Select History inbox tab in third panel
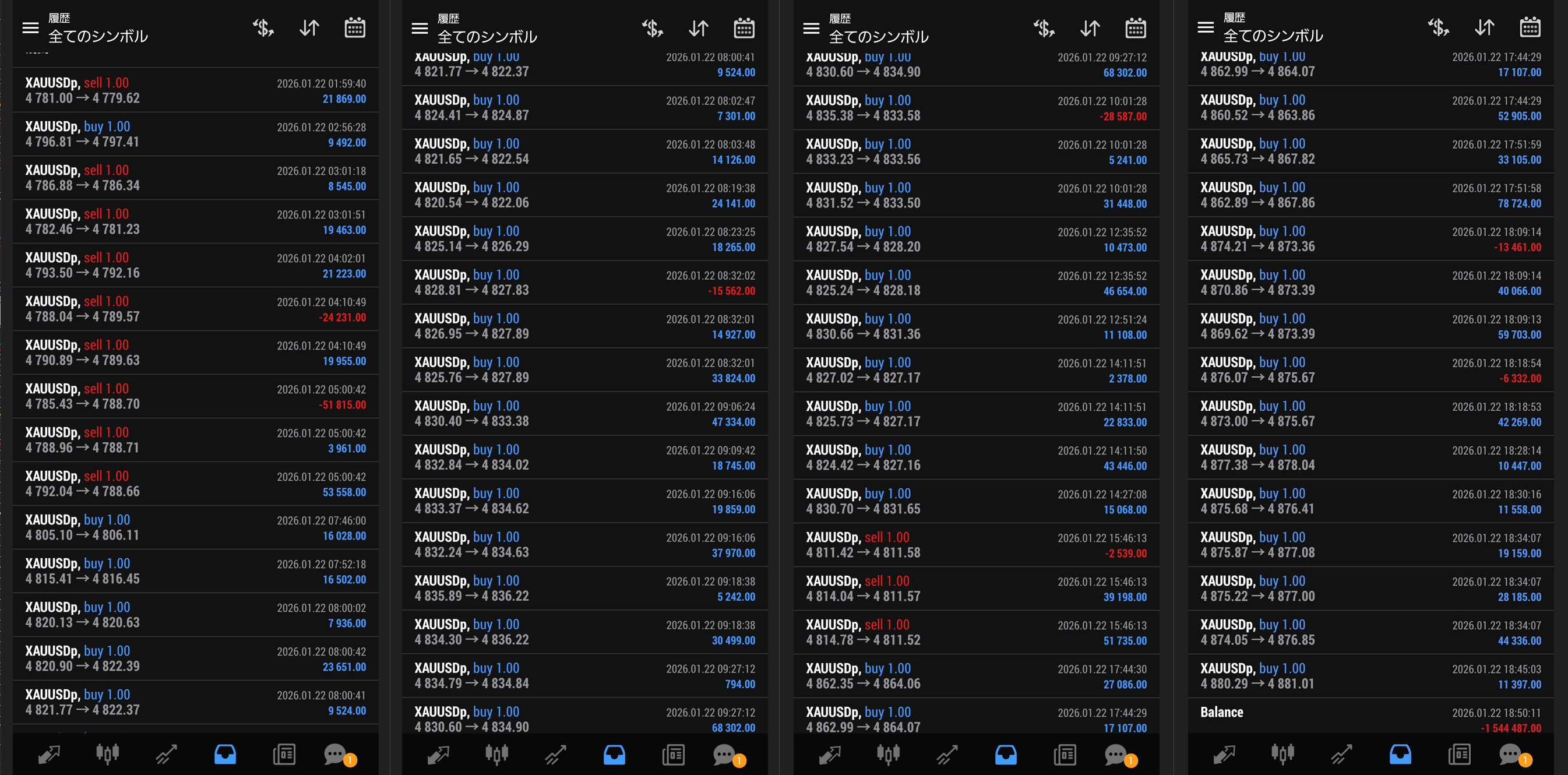1568x775 pixels. click(x=1006, y=754)
